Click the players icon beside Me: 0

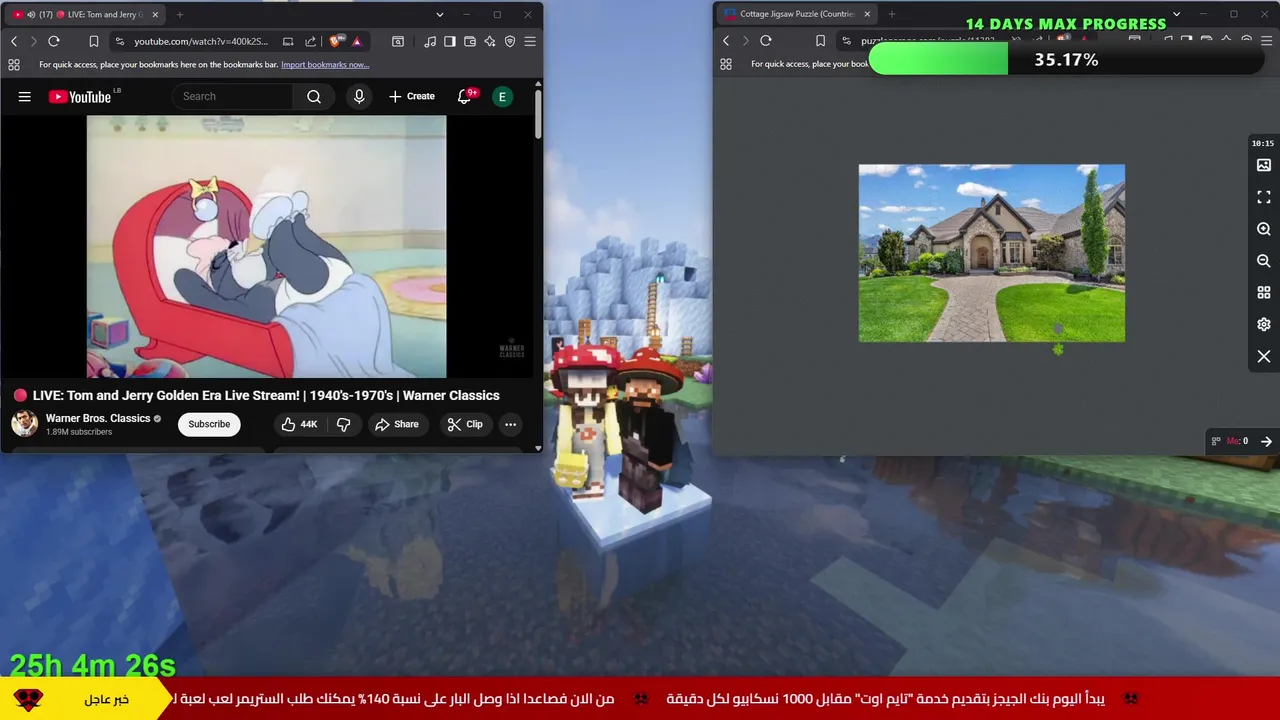click(x=1216, y=441)
